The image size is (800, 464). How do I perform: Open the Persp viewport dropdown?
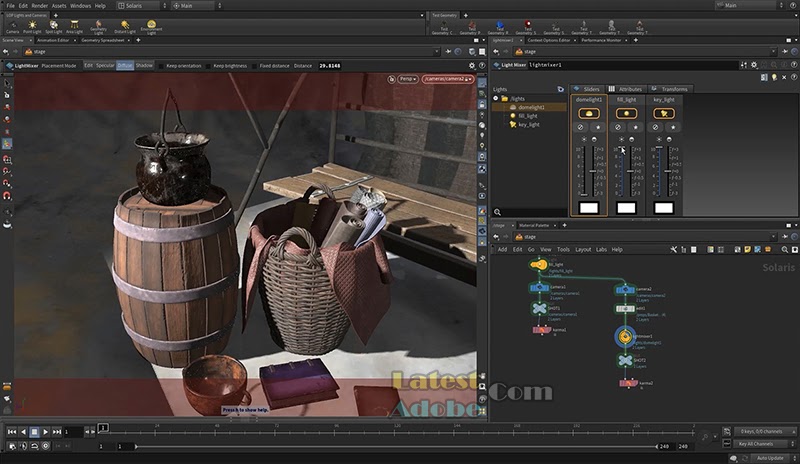407,78
